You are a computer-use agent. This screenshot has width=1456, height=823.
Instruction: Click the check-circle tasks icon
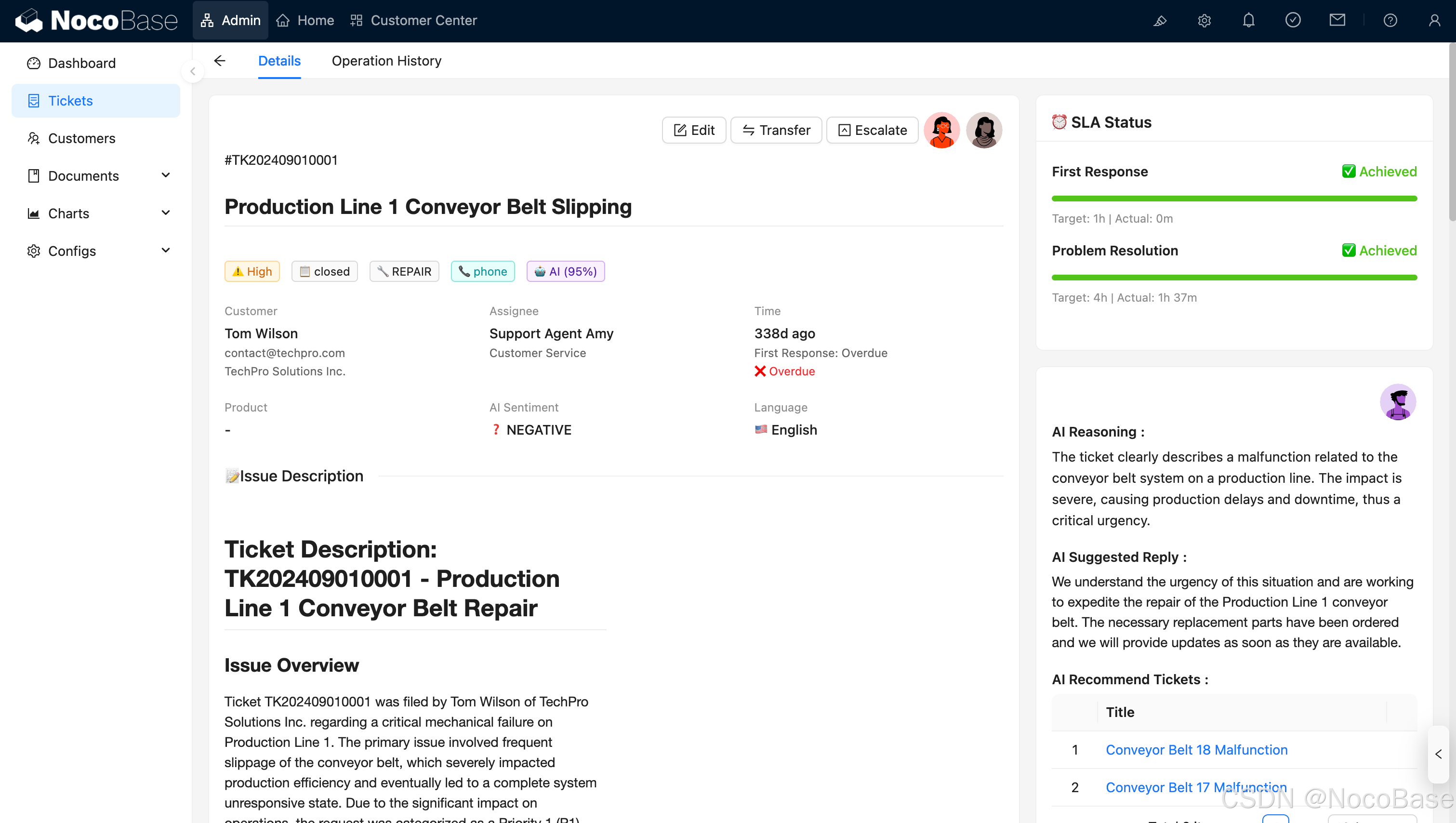1293,21
